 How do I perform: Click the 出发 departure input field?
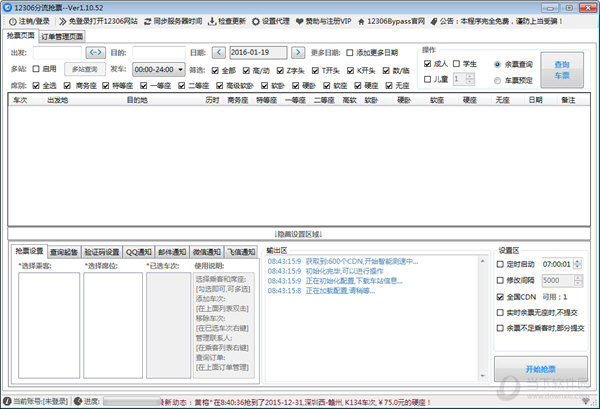[x=56, y=51]
